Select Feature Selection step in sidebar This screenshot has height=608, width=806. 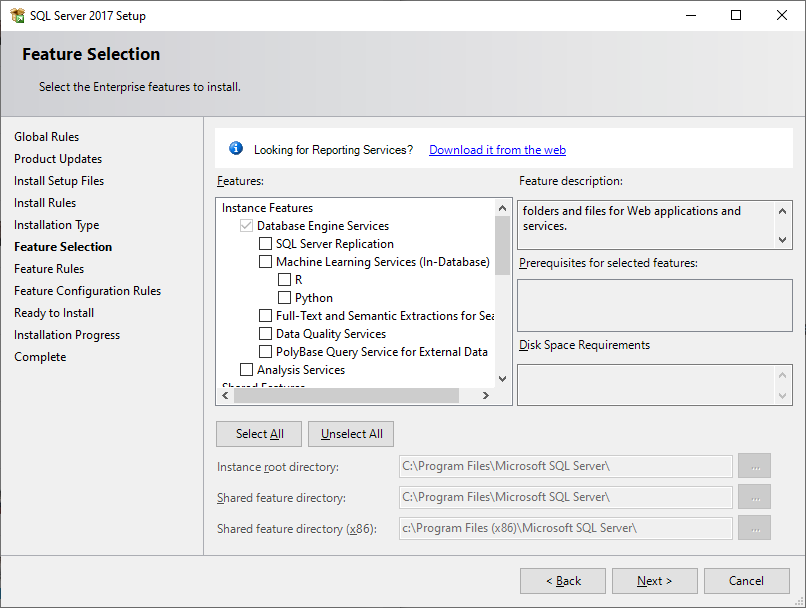(x=63, y=247)
